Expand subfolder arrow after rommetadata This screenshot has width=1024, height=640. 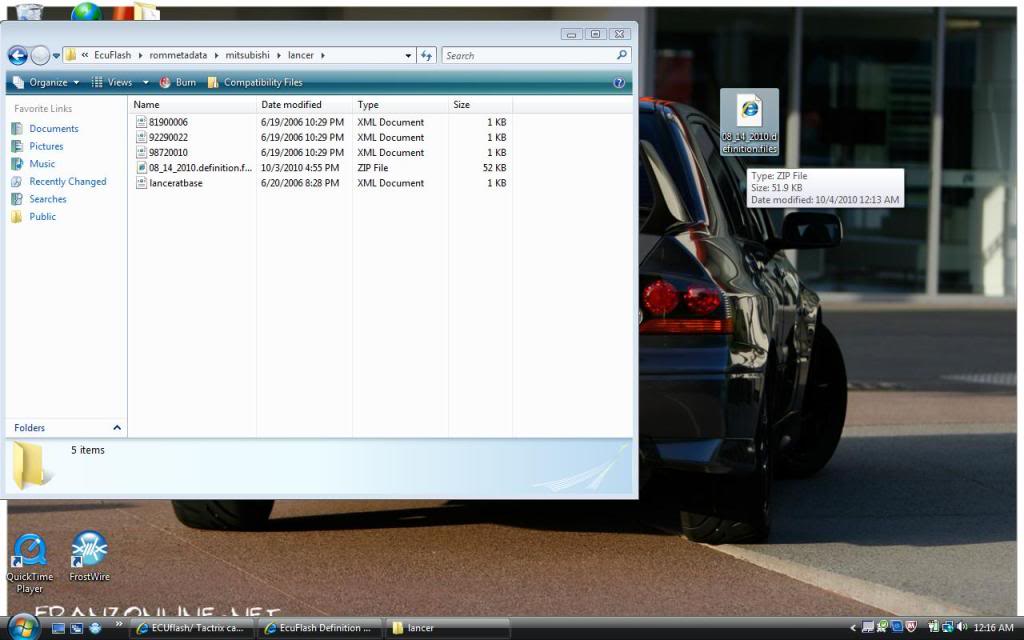216,56
